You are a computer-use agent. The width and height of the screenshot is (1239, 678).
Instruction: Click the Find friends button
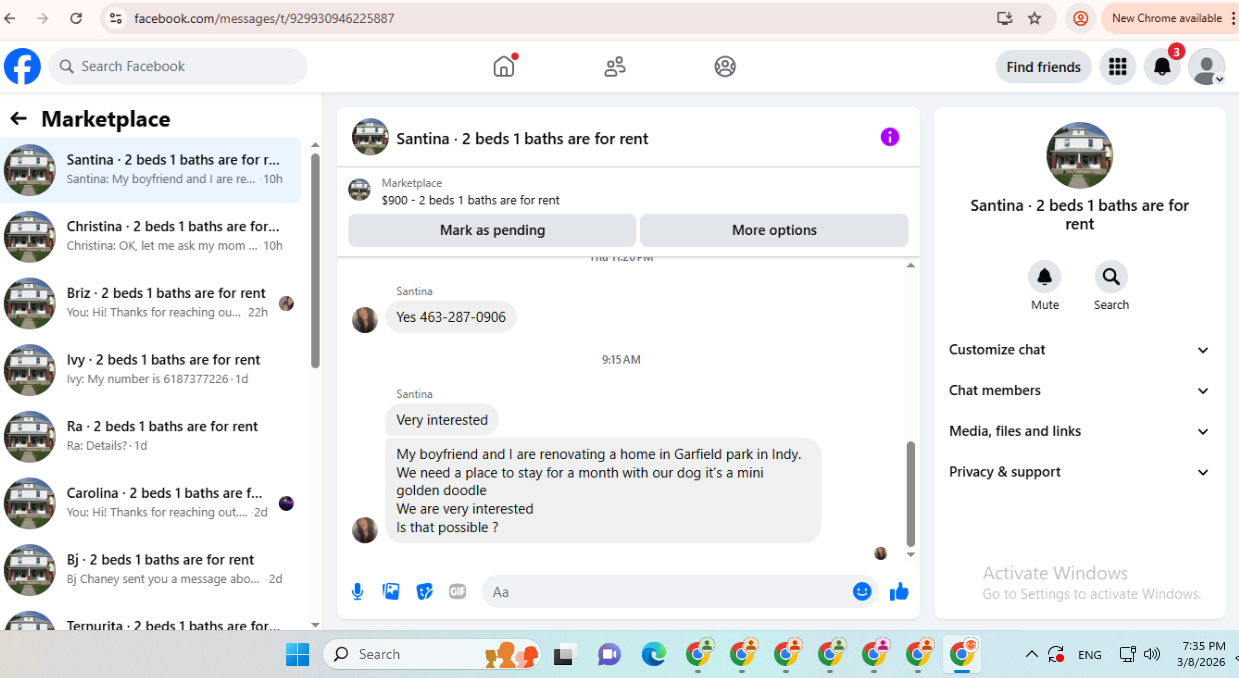[1043, 67]
